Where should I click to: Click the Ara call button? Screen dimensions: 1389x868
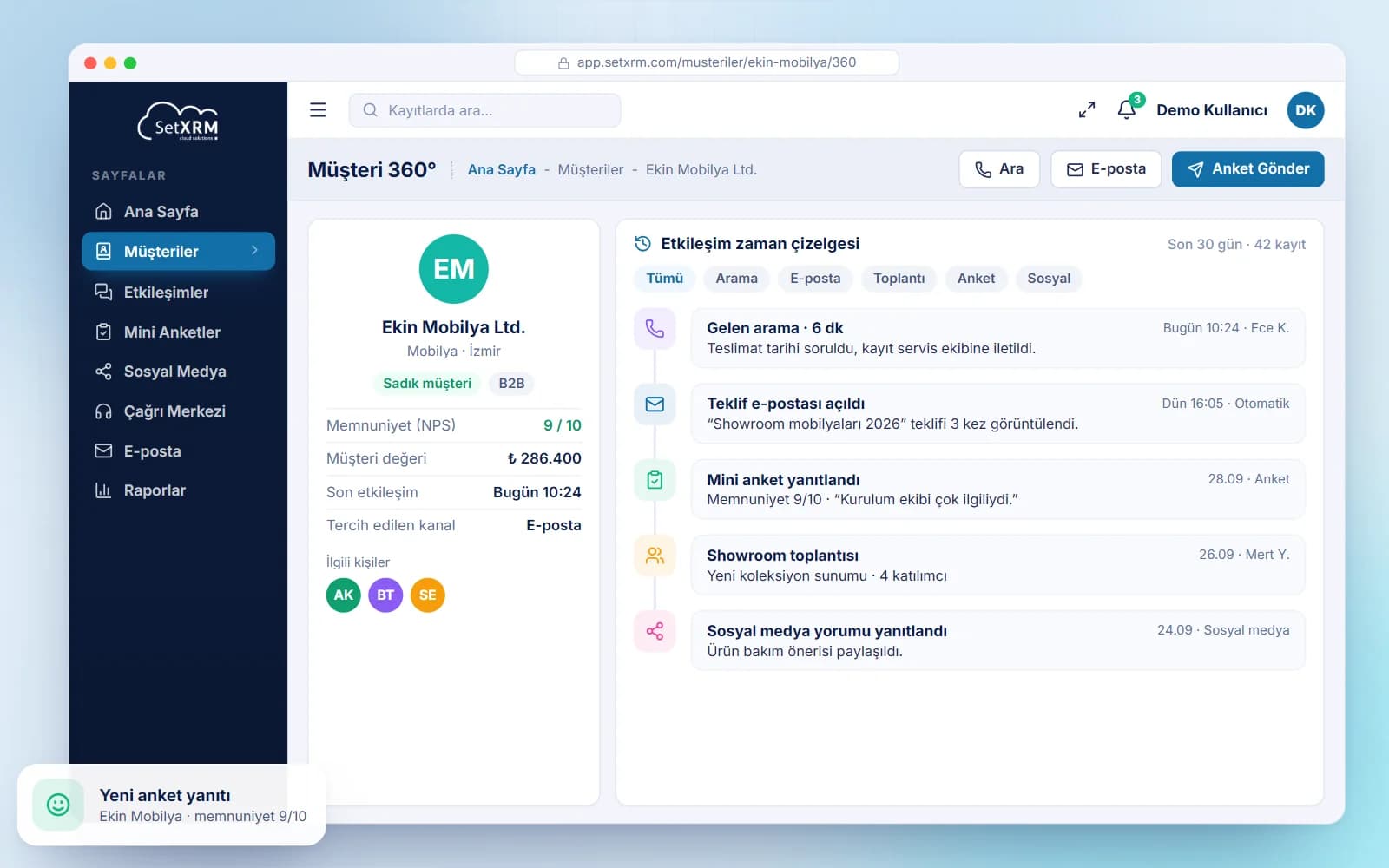(999, 169)
